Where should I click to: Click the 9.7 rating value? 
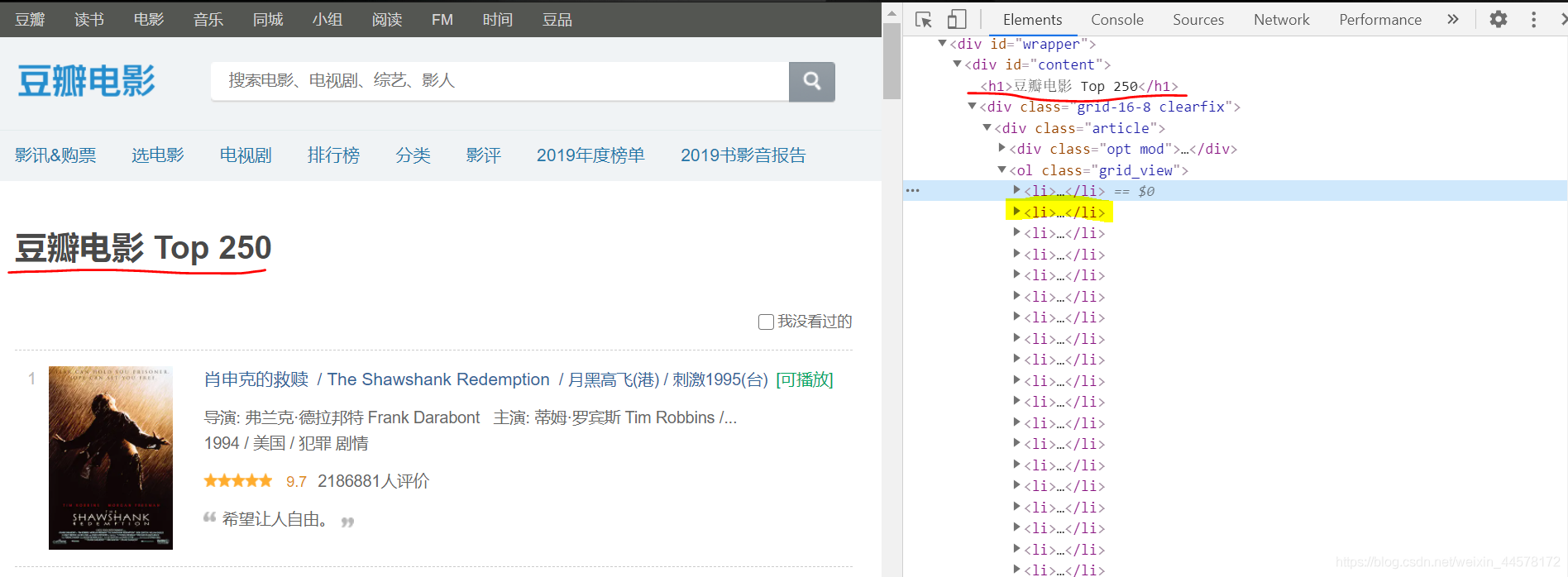tap(296, 481)
